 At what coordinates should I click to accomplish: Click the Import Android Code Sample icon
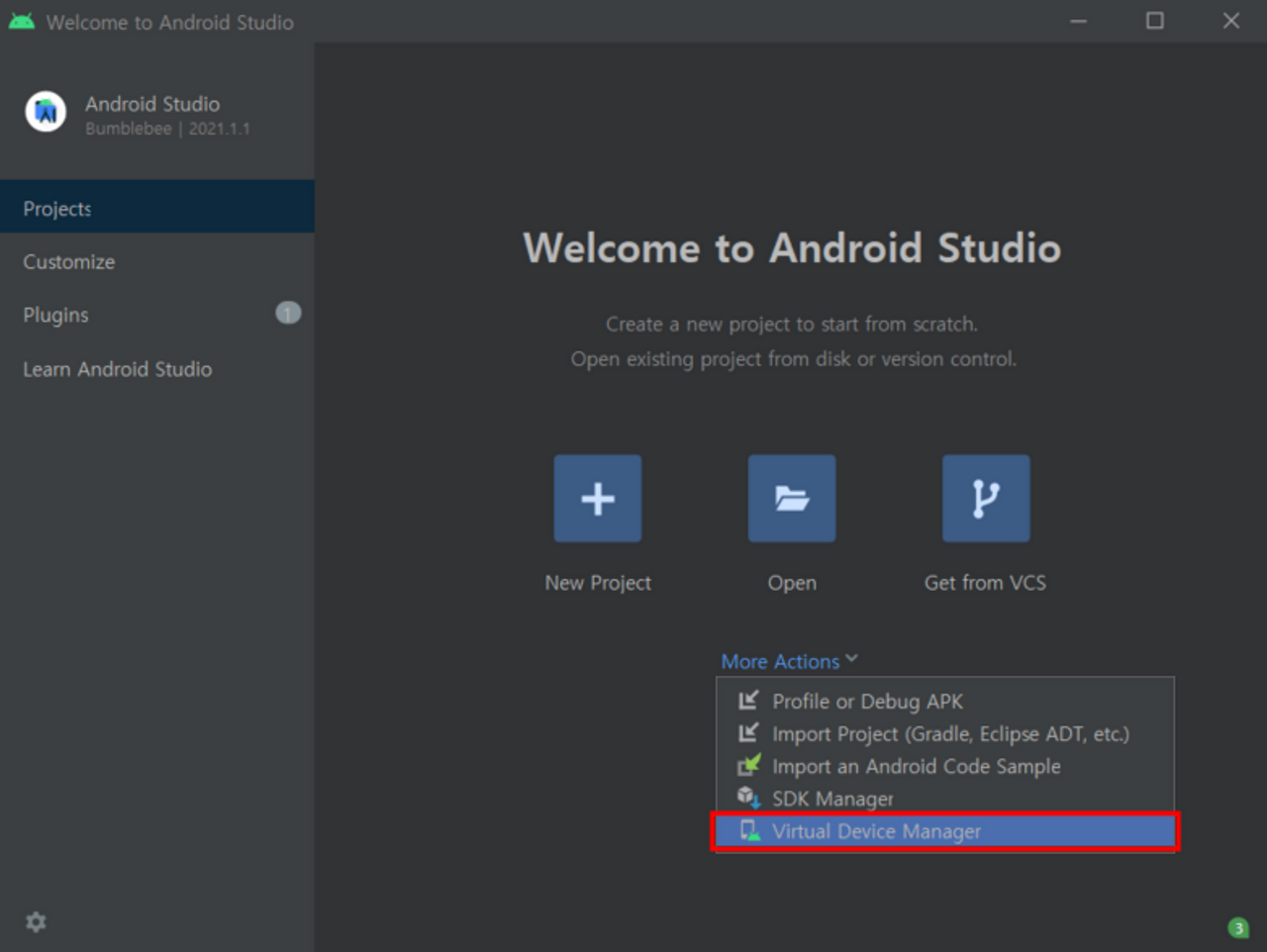(x=748, y=766)
